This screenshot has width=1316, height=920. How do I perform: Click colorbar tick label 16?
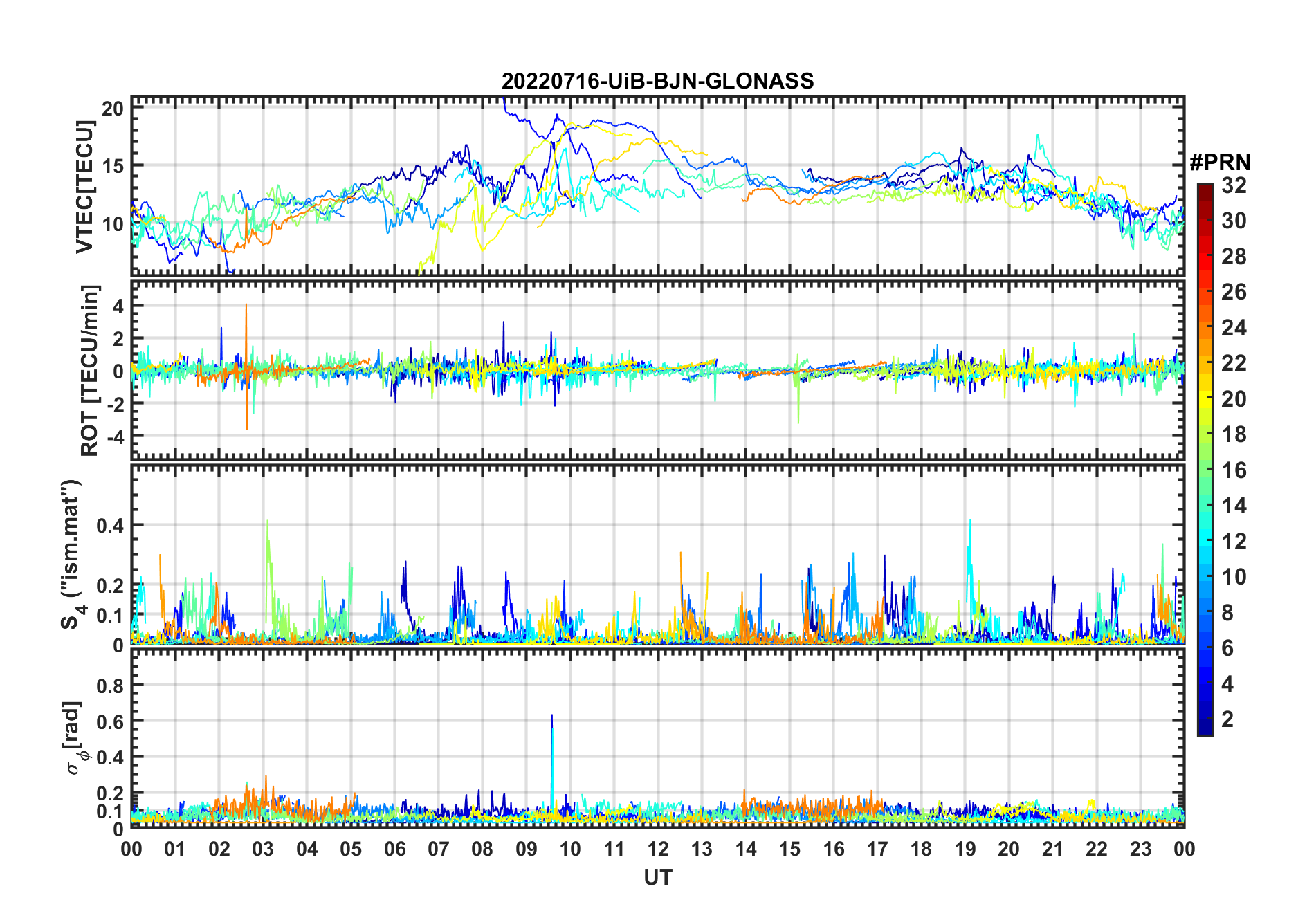(x=1234, y=470)
